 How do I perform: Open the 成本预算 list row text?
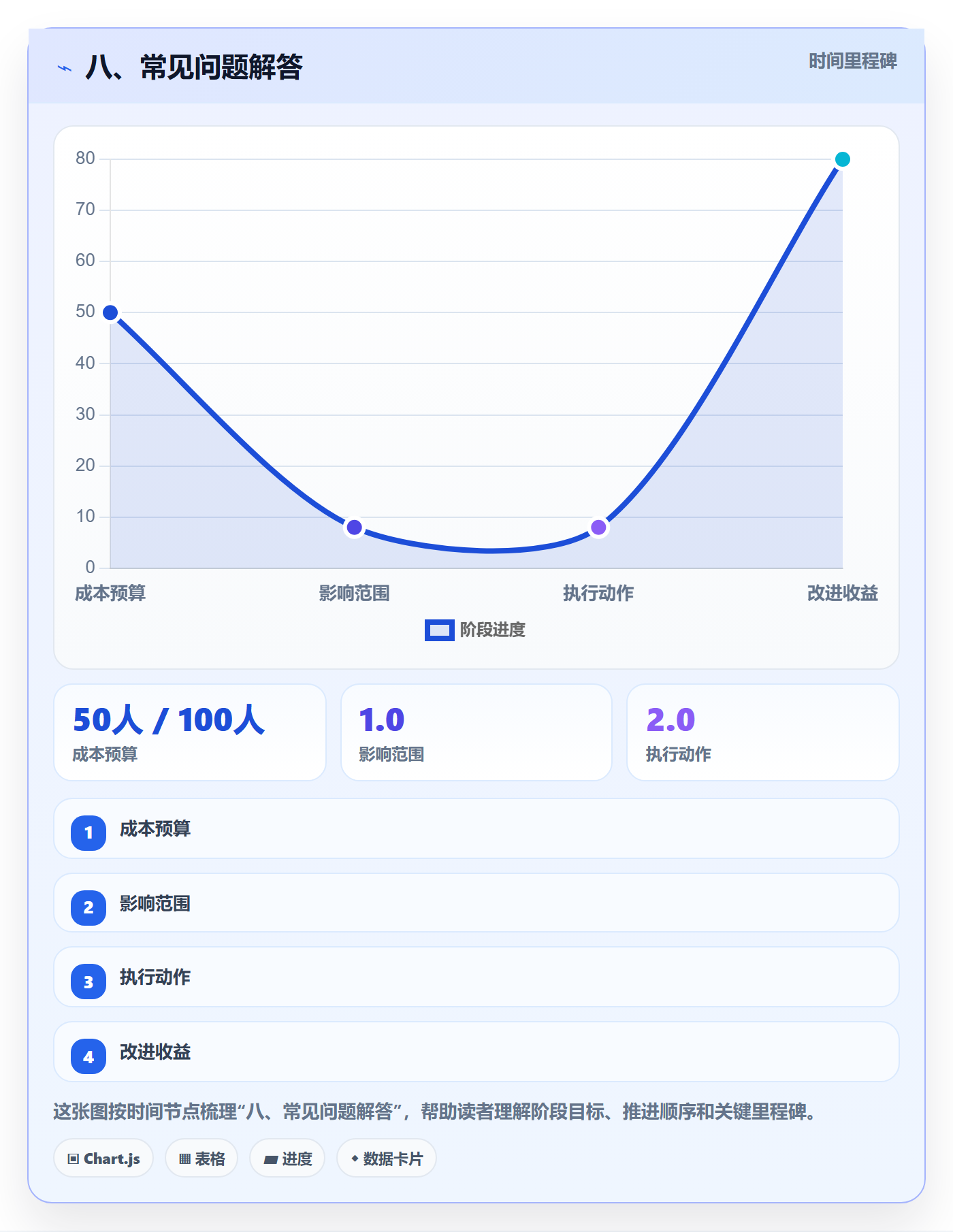pyautogui.click(x=155, y=829)
